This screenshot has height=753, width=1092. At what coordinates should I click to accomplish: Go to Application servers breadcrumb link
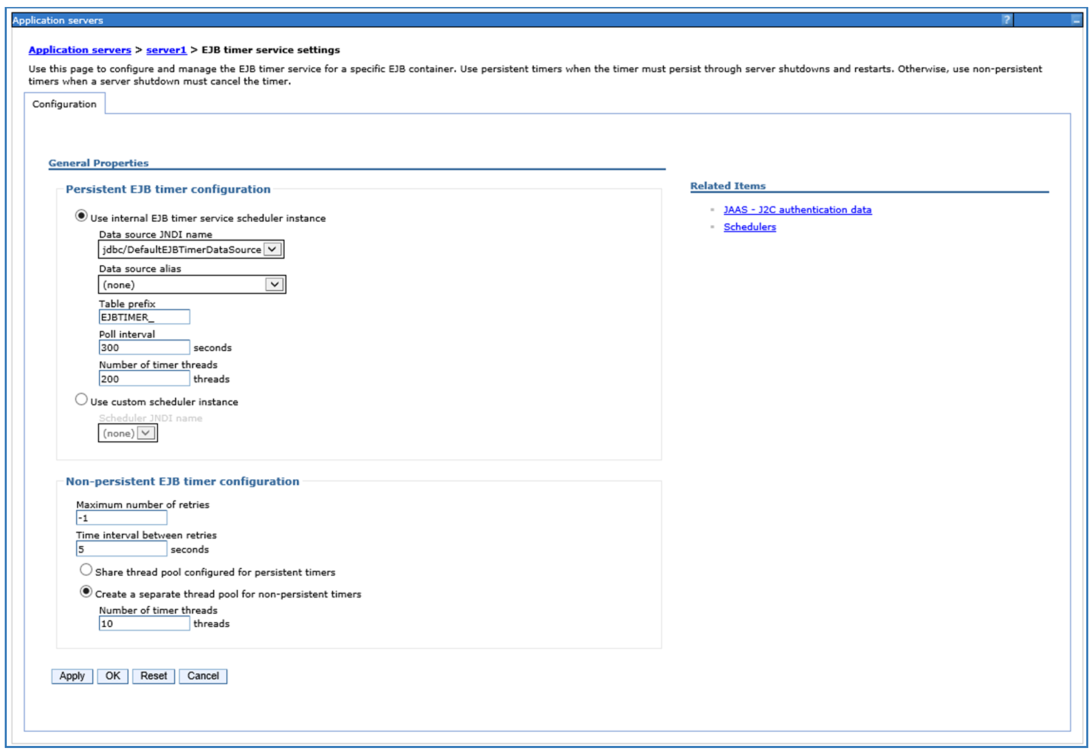(79, 50)
